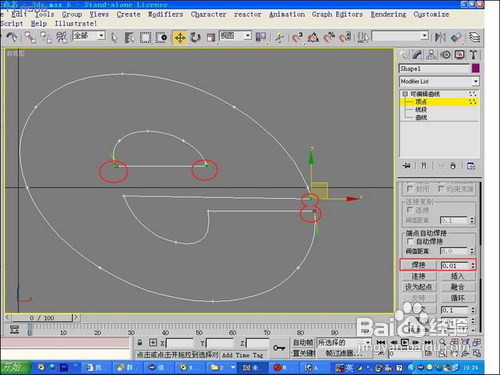Click the Undo arrow icon

(x=12, y=37)
